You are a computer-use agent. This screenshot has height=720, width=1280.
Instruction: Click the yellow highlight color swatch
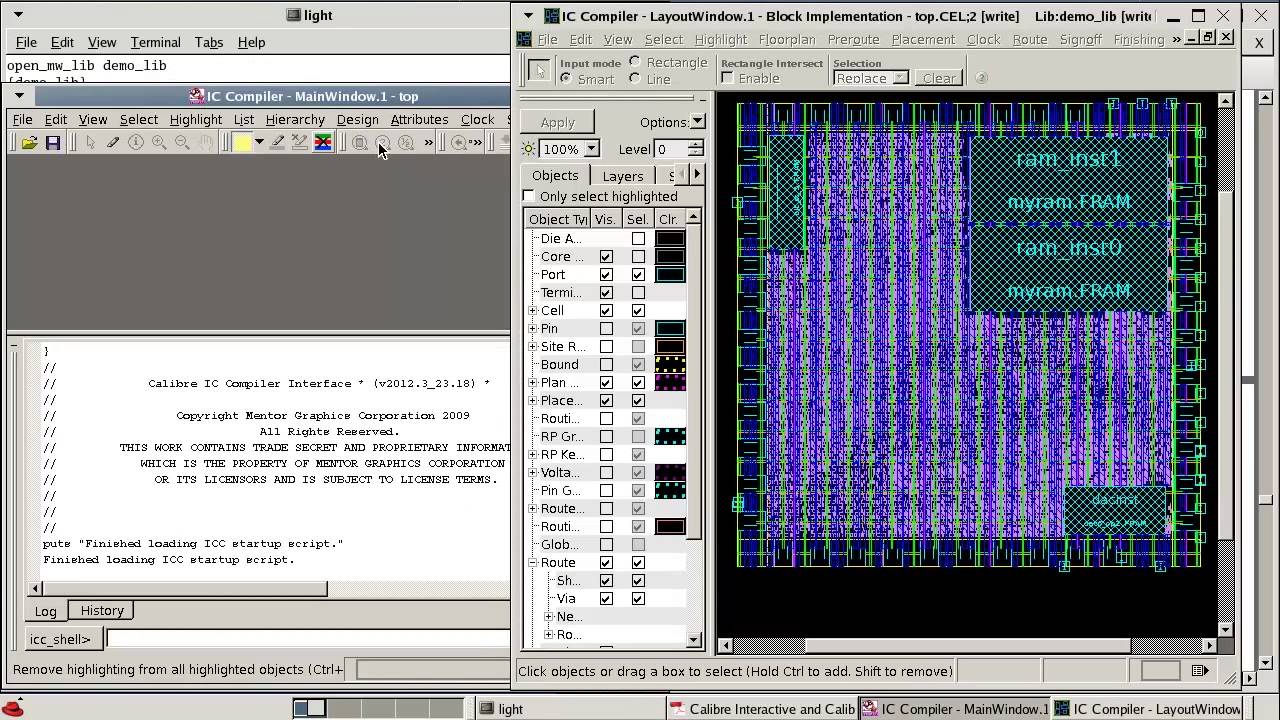(242, 143)
